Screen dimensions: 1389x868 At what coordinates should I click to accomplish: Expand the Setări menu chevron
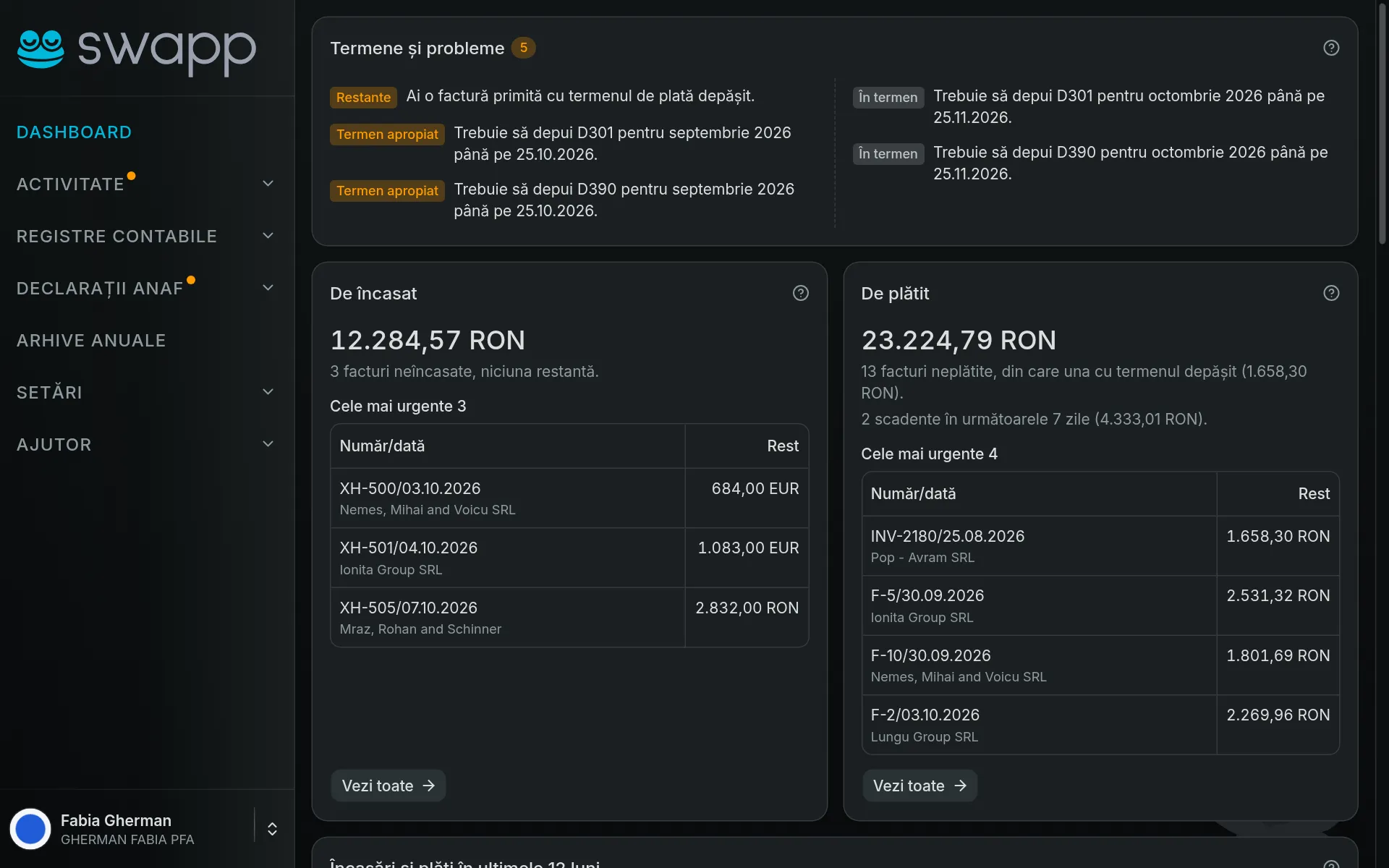pos(268,392)
